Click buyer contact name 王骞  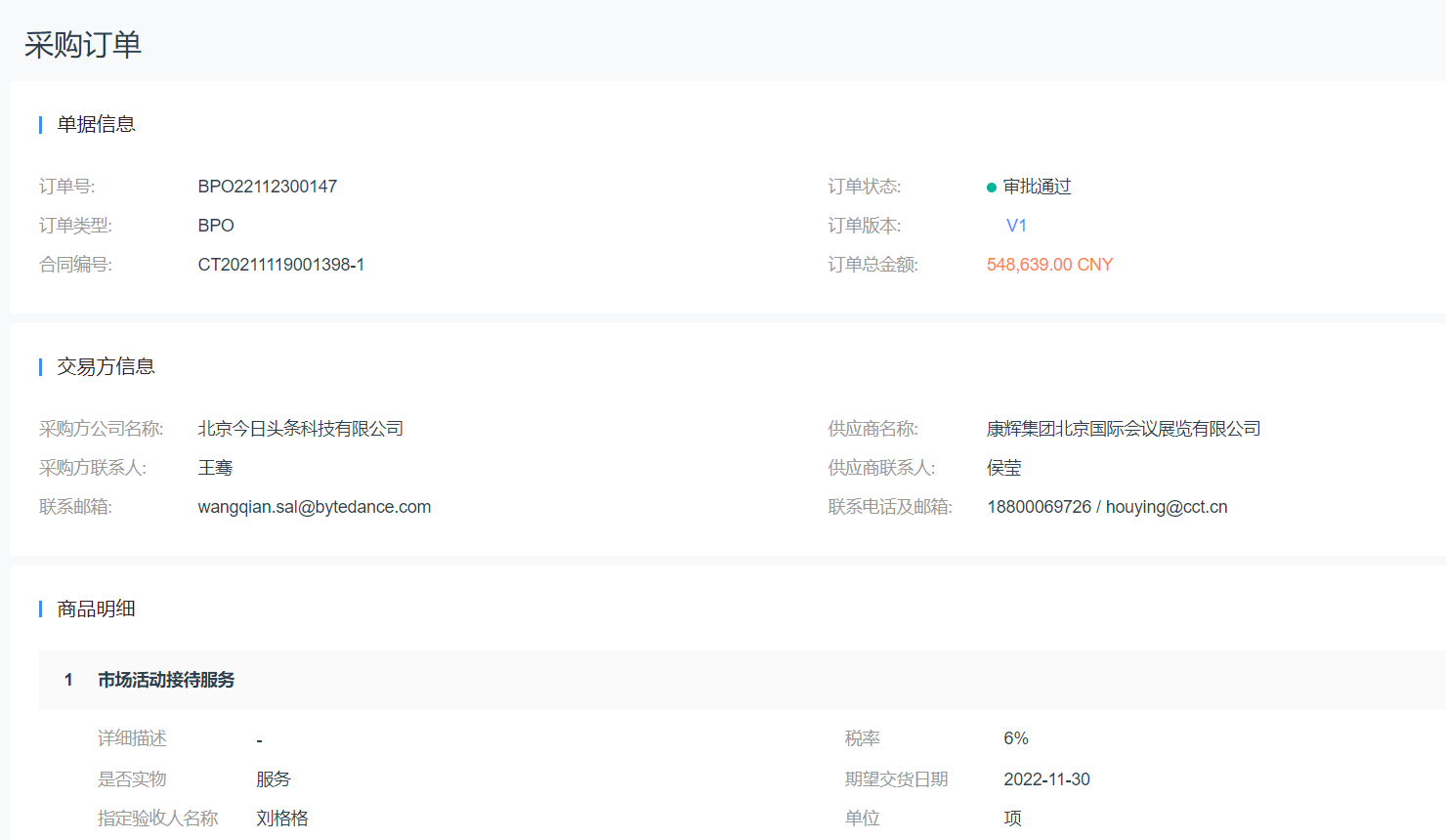(215, 468)
